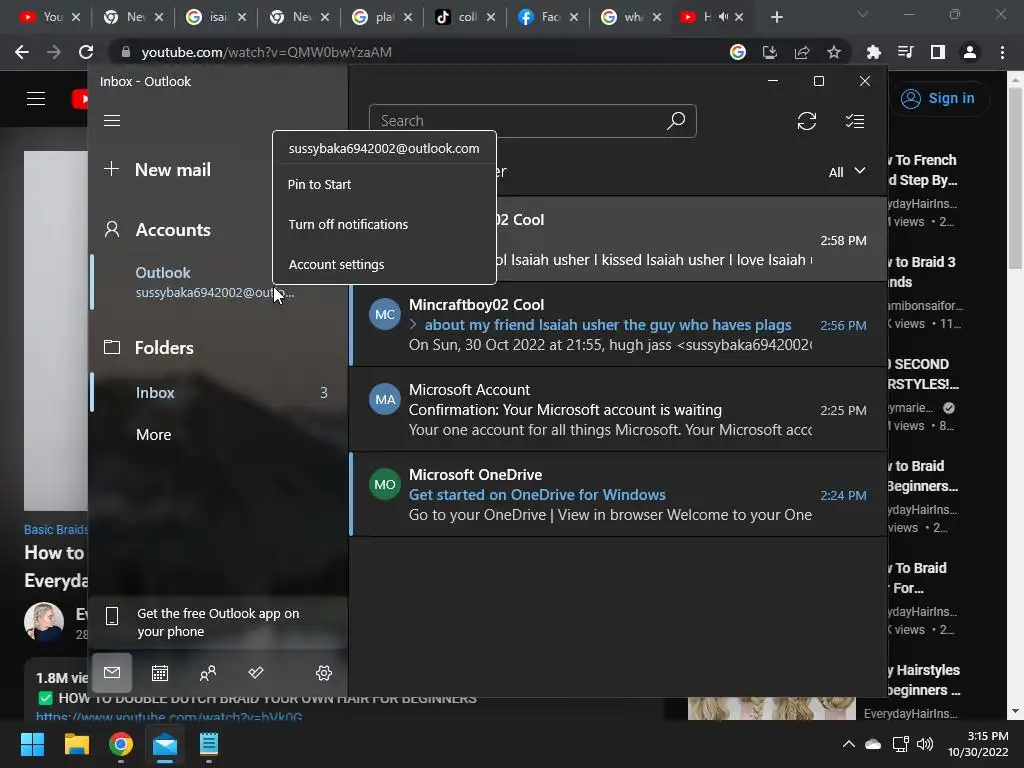
Task: Click the Chrome address bar URL
Action: coord(266,52)
